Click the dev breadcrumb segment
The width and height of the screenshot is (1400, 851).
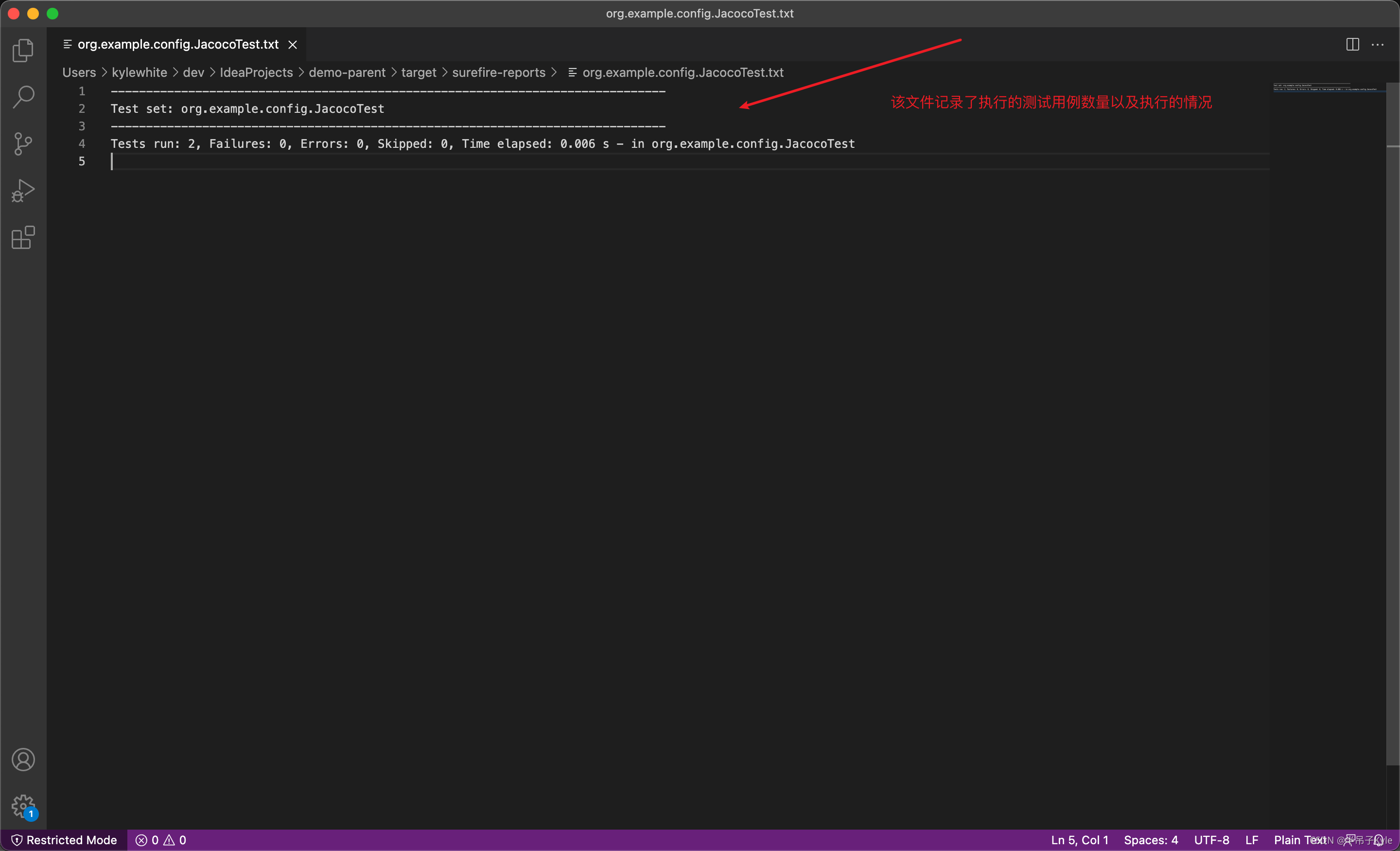point(193,72)
